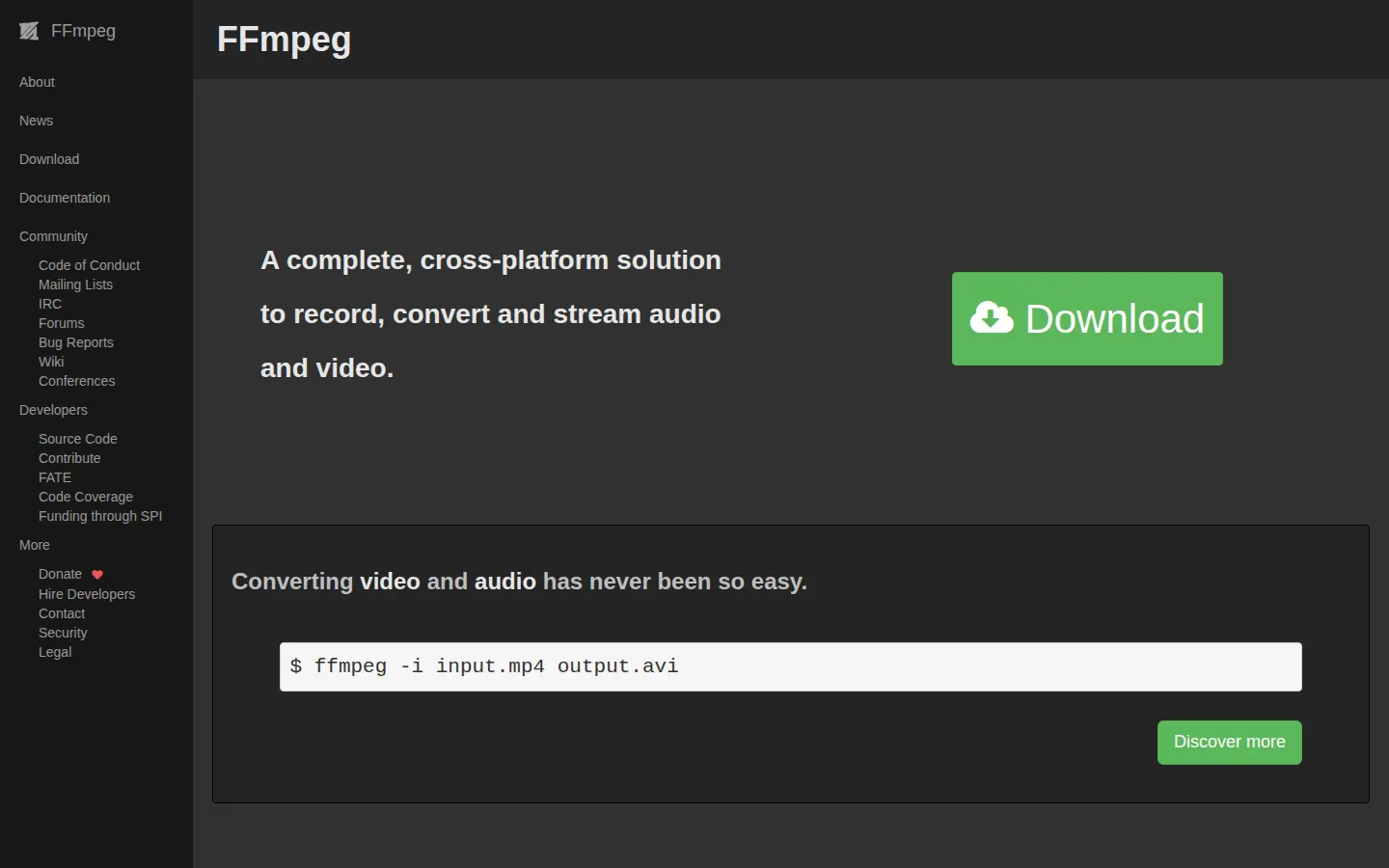Image resolution: width=1389 pixels, height=868 pixels.
Task: Click the 'Converting video and audio' heading
Action: (x=519, y=582)
